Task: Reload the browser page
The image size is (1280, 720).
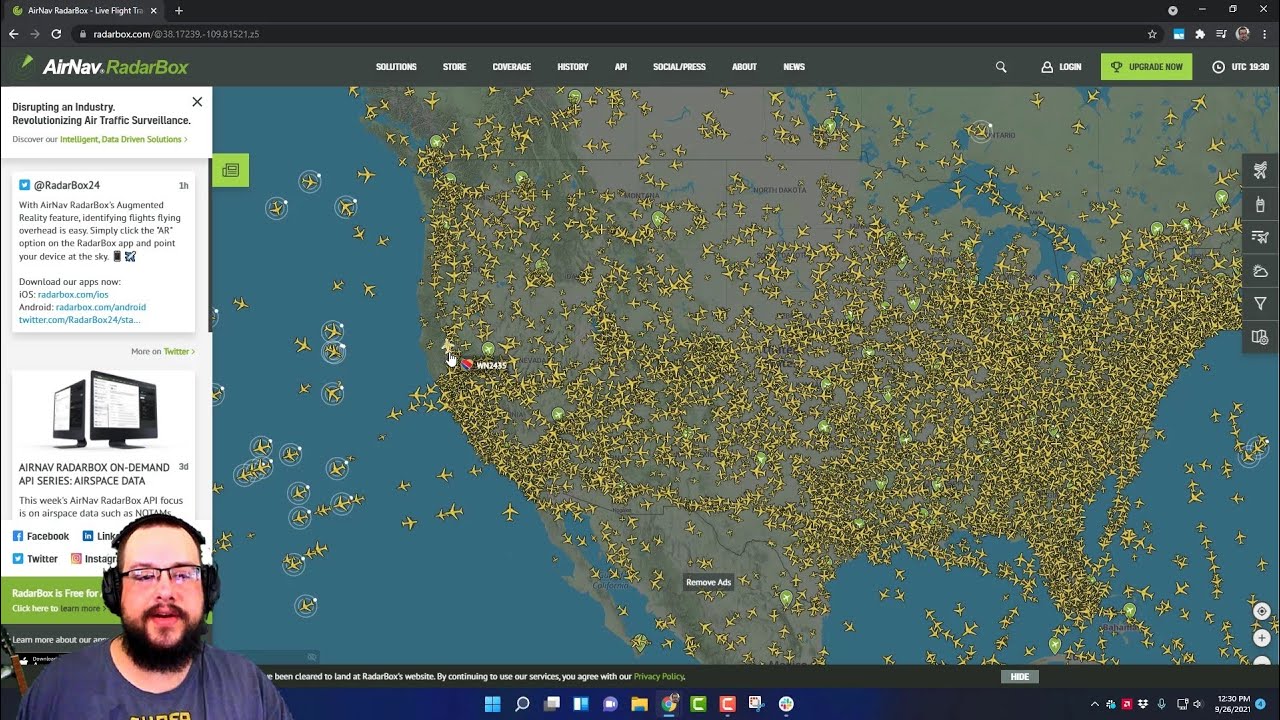Action: pos(56,34)
